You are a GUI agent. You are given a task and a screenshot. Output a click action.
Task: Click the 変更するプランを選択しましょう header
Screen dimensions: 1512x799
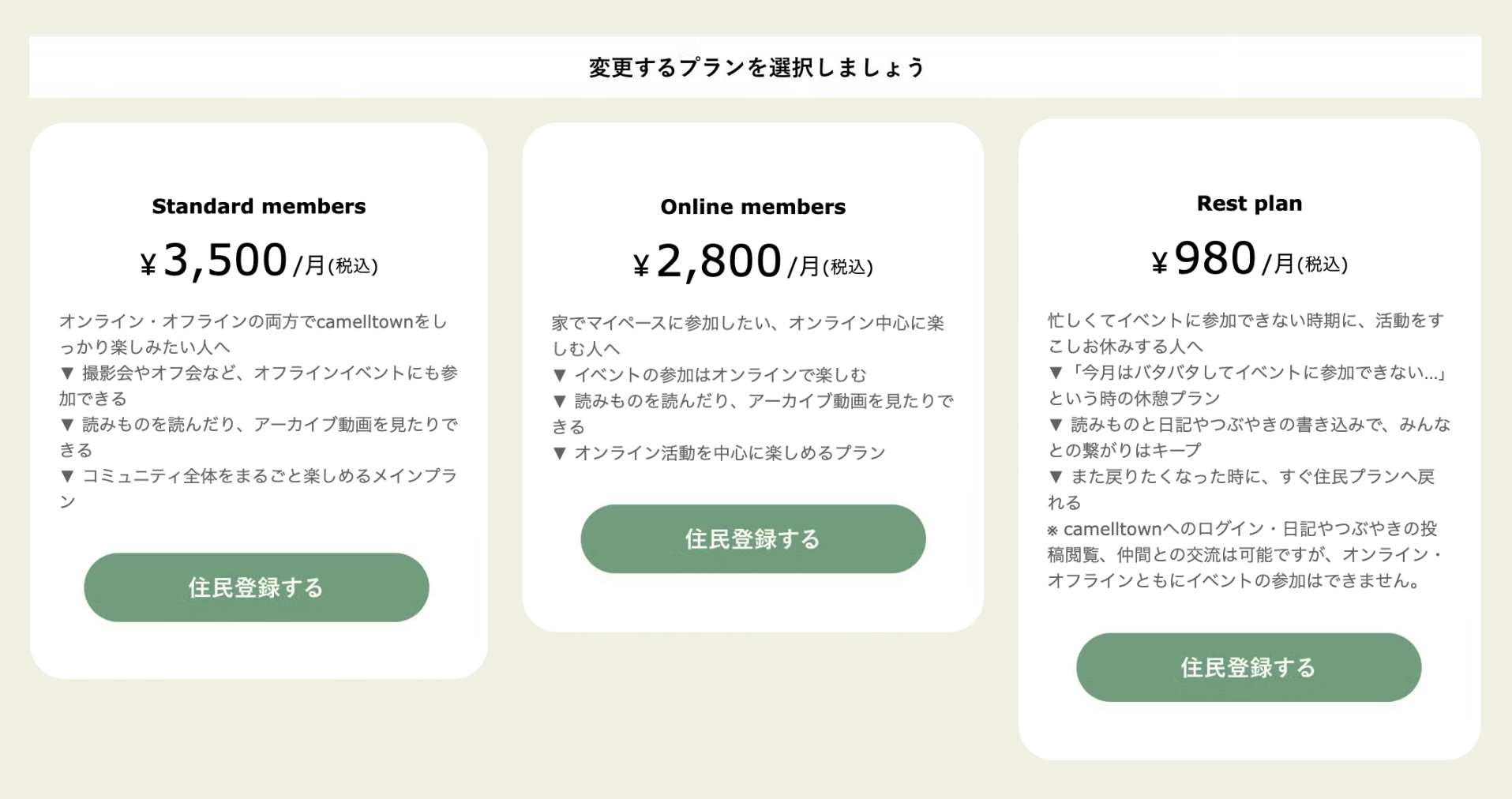(x=756, y=68)
